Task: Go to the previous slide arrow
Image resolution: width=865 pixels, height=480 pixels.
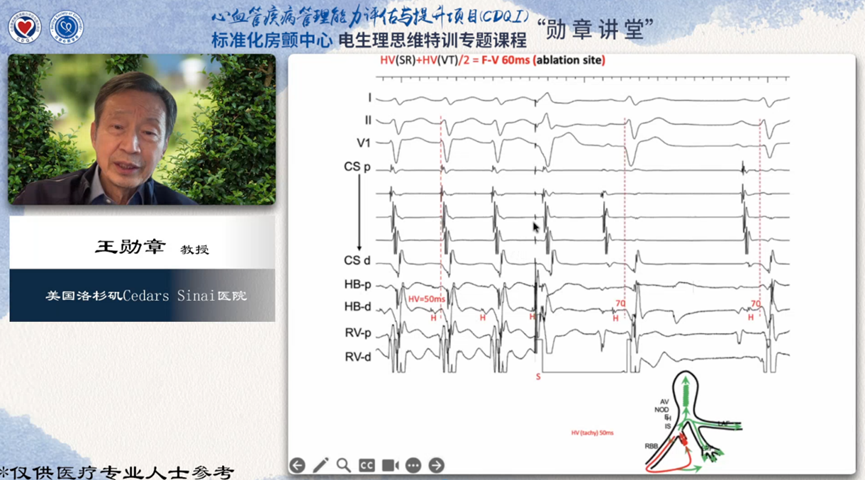Action: [x=297, y=466]
